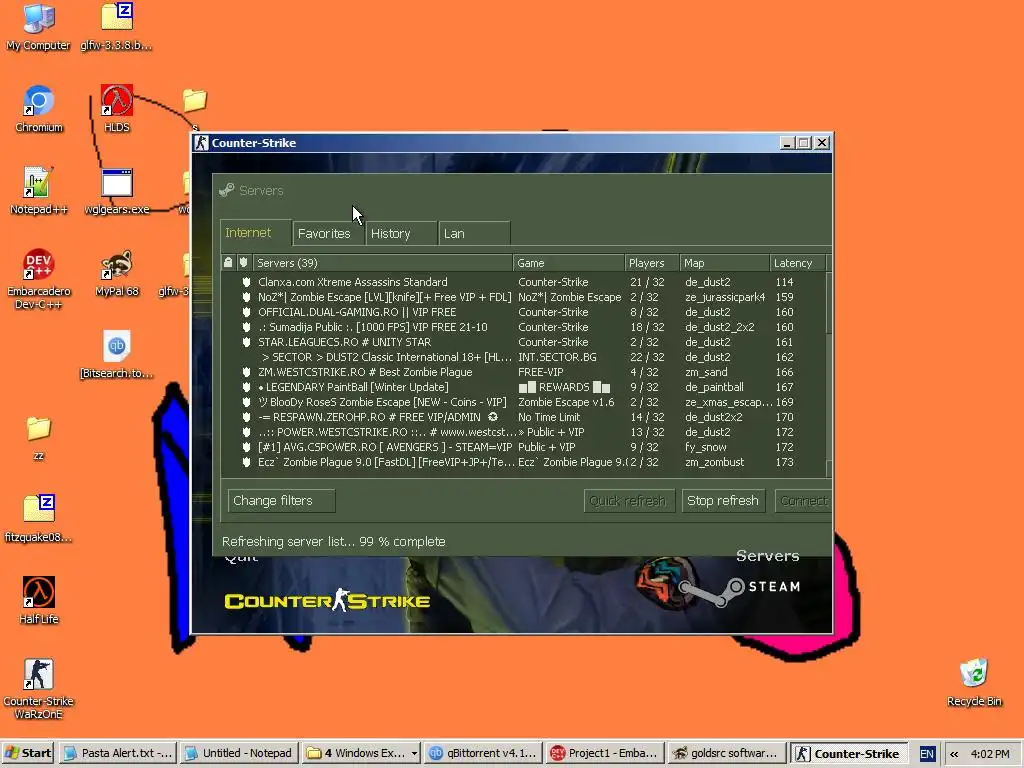Sort servers by the VAC shield column

(x=244, y=263)
